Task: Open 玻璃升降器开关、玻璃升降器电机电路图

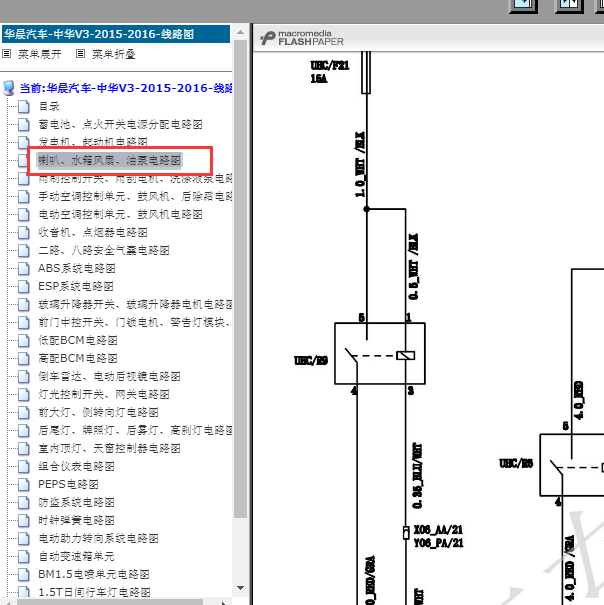Action: [135, 304]
